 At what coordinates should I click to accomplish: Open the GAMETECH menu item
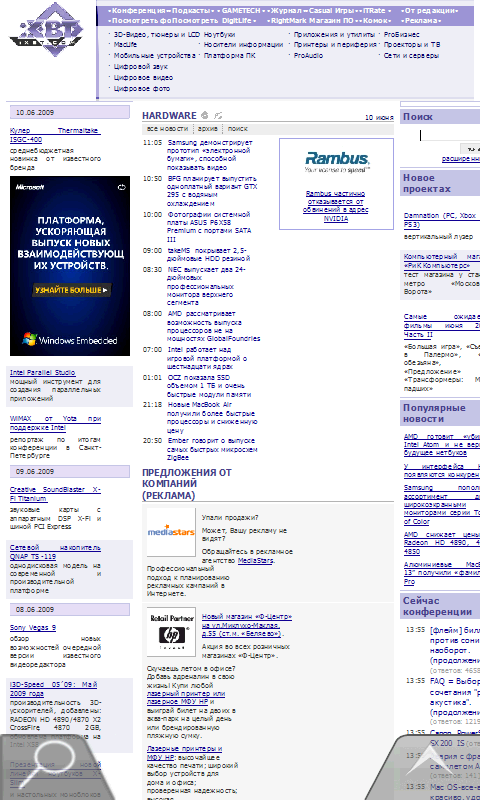coord(241,10)
